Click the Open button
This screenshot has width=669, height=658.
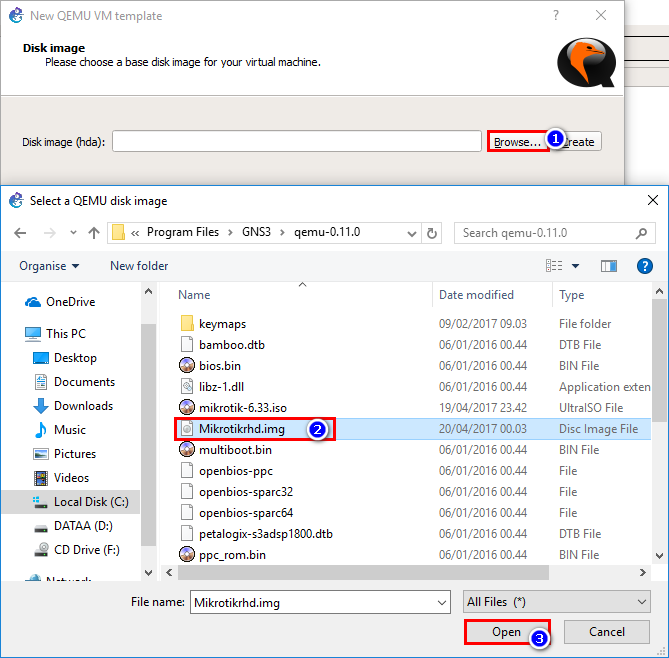point(507,632)
